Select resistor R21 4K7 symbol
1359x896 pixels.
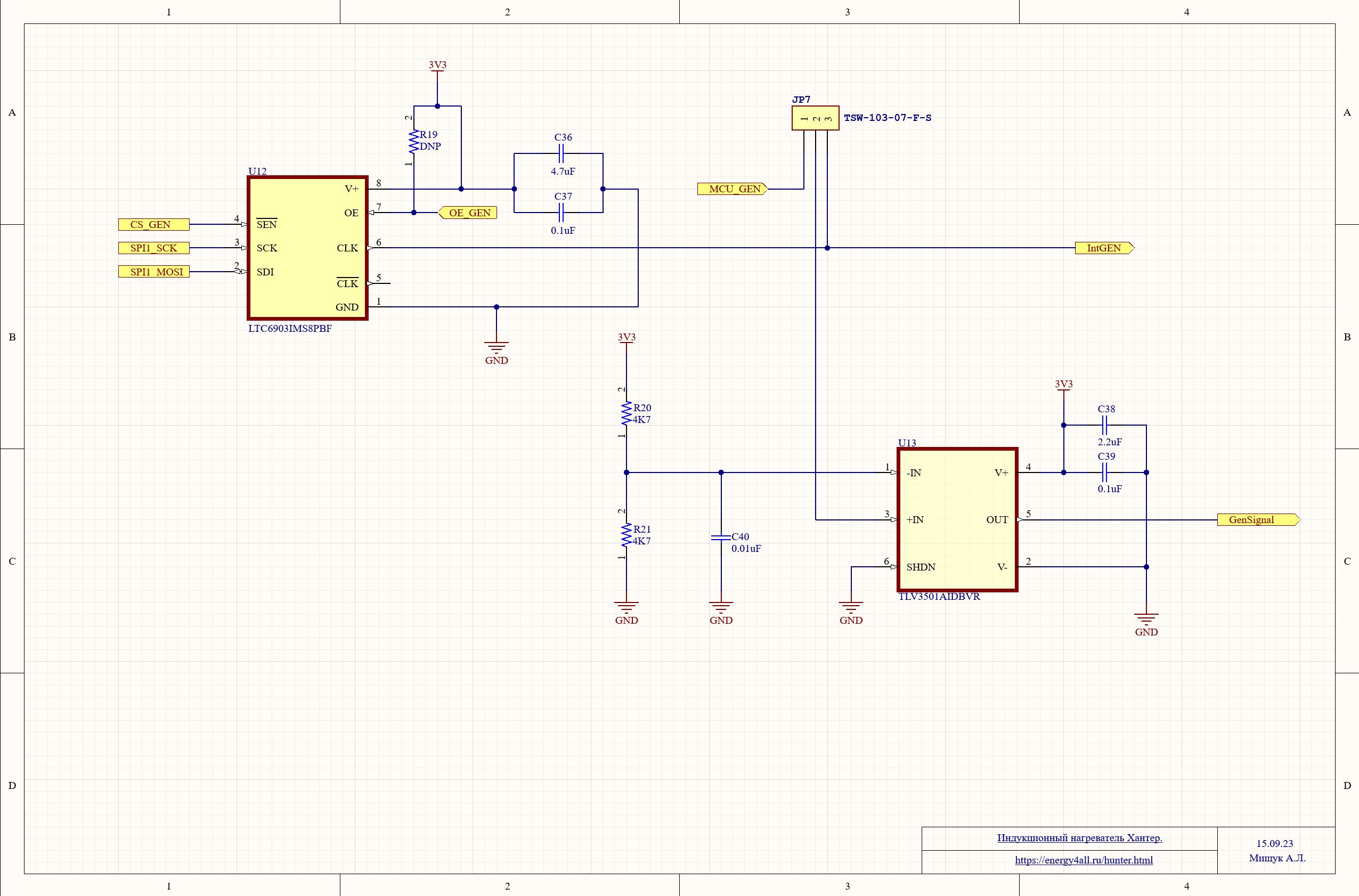[626, 535]
